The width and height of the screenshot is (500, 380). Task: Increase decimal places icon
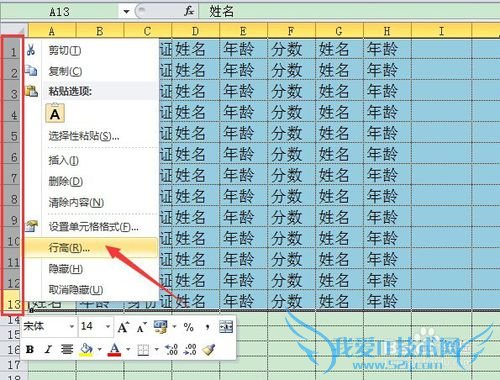pyautogui.click(x=171, y=349)
